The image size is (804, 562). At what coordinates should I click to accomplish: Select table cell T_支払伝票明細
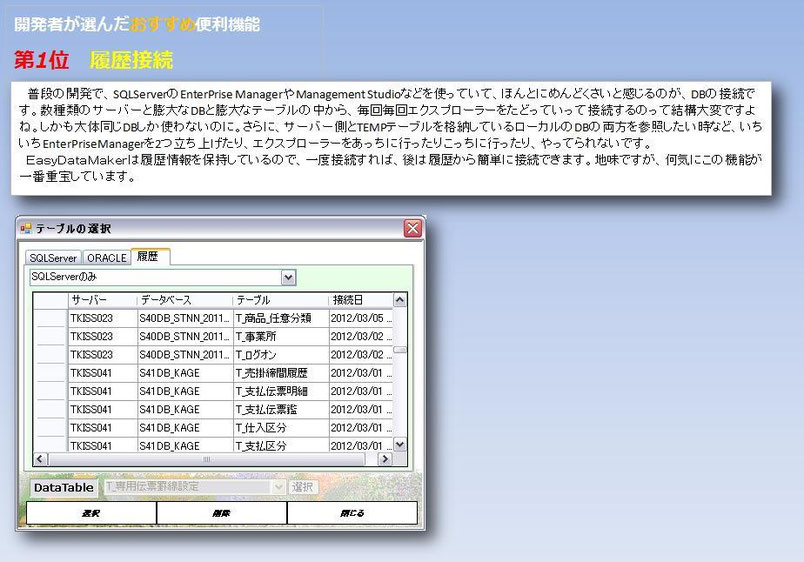point(281,391)
